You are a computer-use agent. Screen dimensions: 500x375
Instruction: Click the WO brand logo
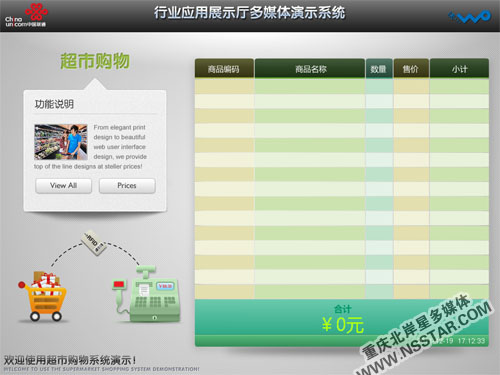tap(470, 16)
